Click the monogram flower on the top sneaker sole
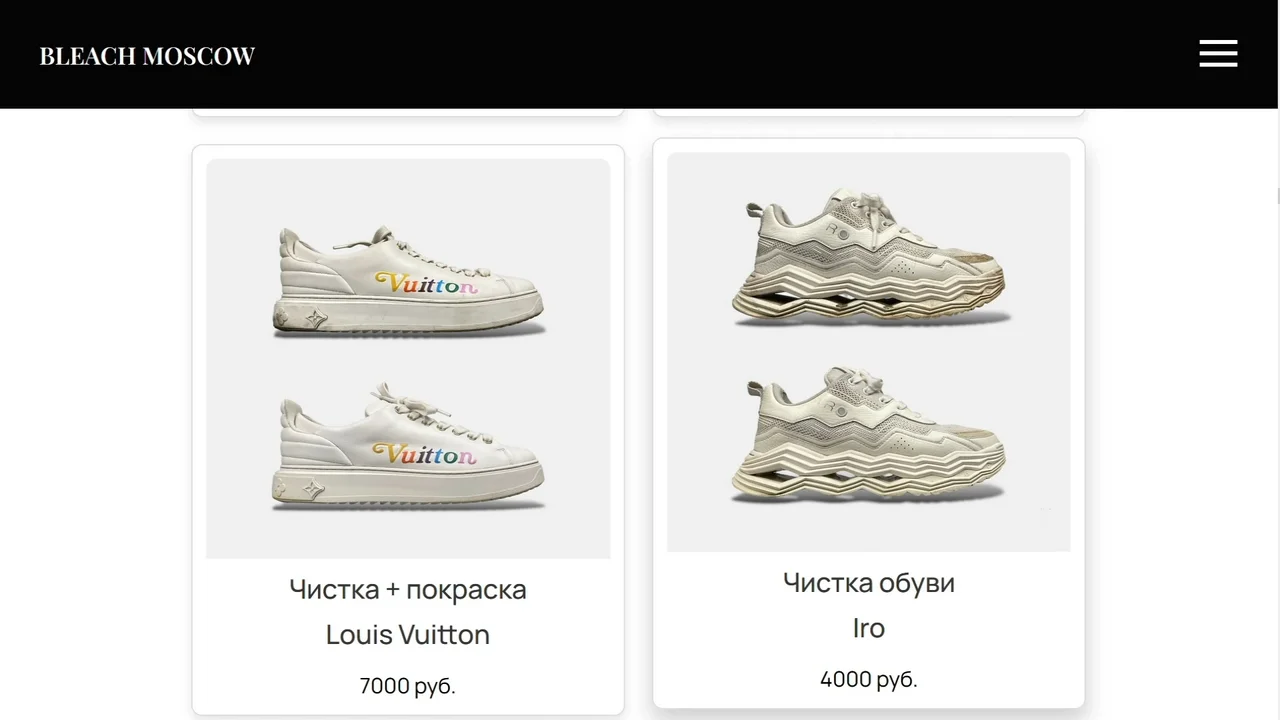Viewport: 1280px width, 720px height. click(315, 319)
